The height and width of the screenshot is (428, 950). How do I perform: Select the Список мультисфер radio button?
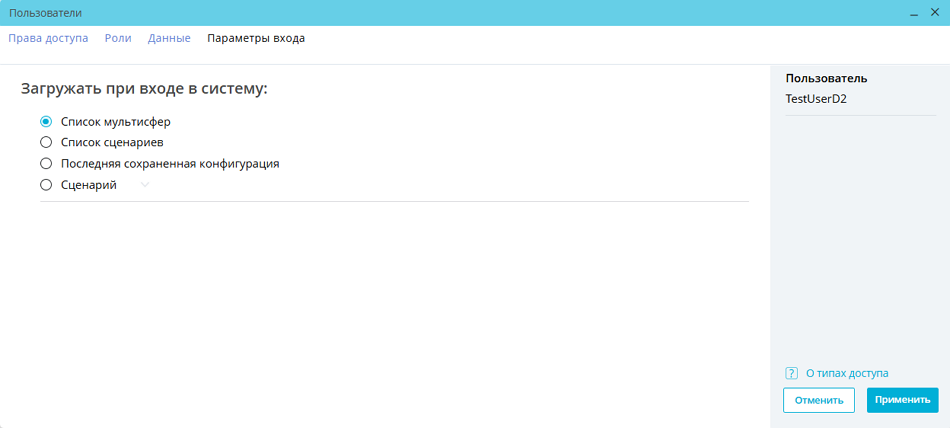coord(46,121)
